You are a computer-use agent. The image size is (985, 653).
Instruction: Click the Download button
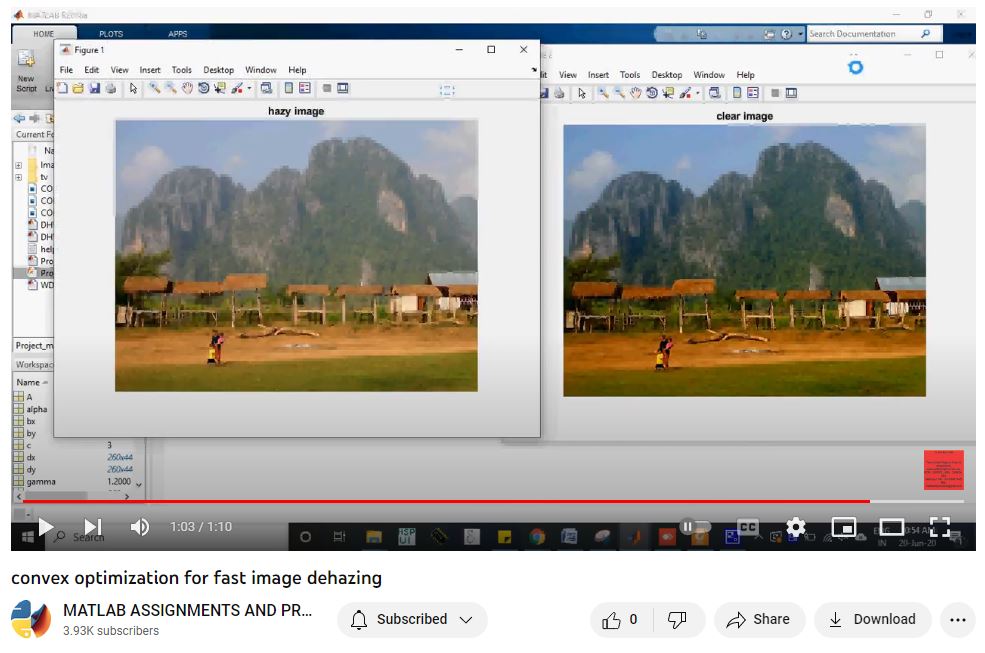click(872, 620)
